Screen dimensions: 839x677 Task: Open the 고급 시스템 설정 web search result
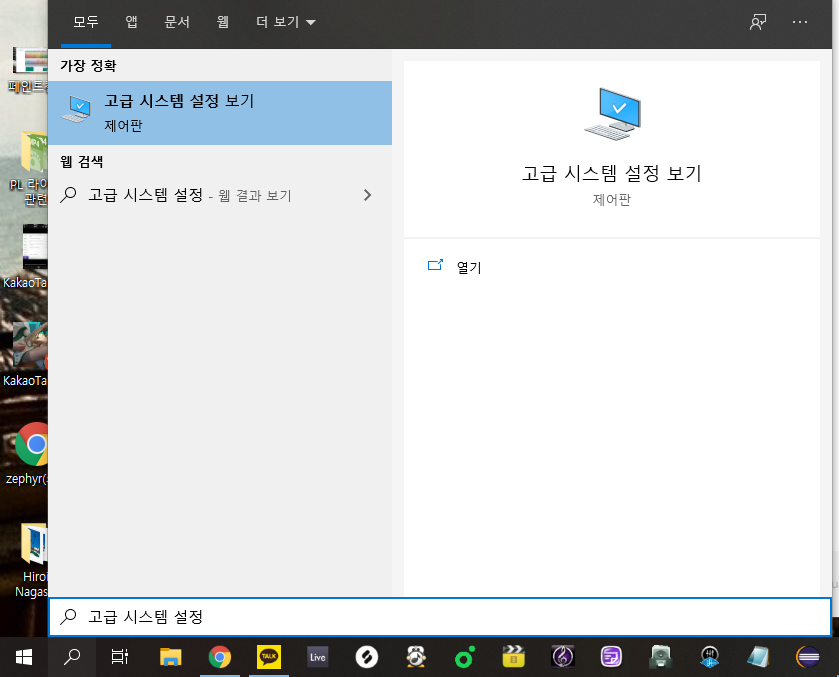tap(220, 195)
